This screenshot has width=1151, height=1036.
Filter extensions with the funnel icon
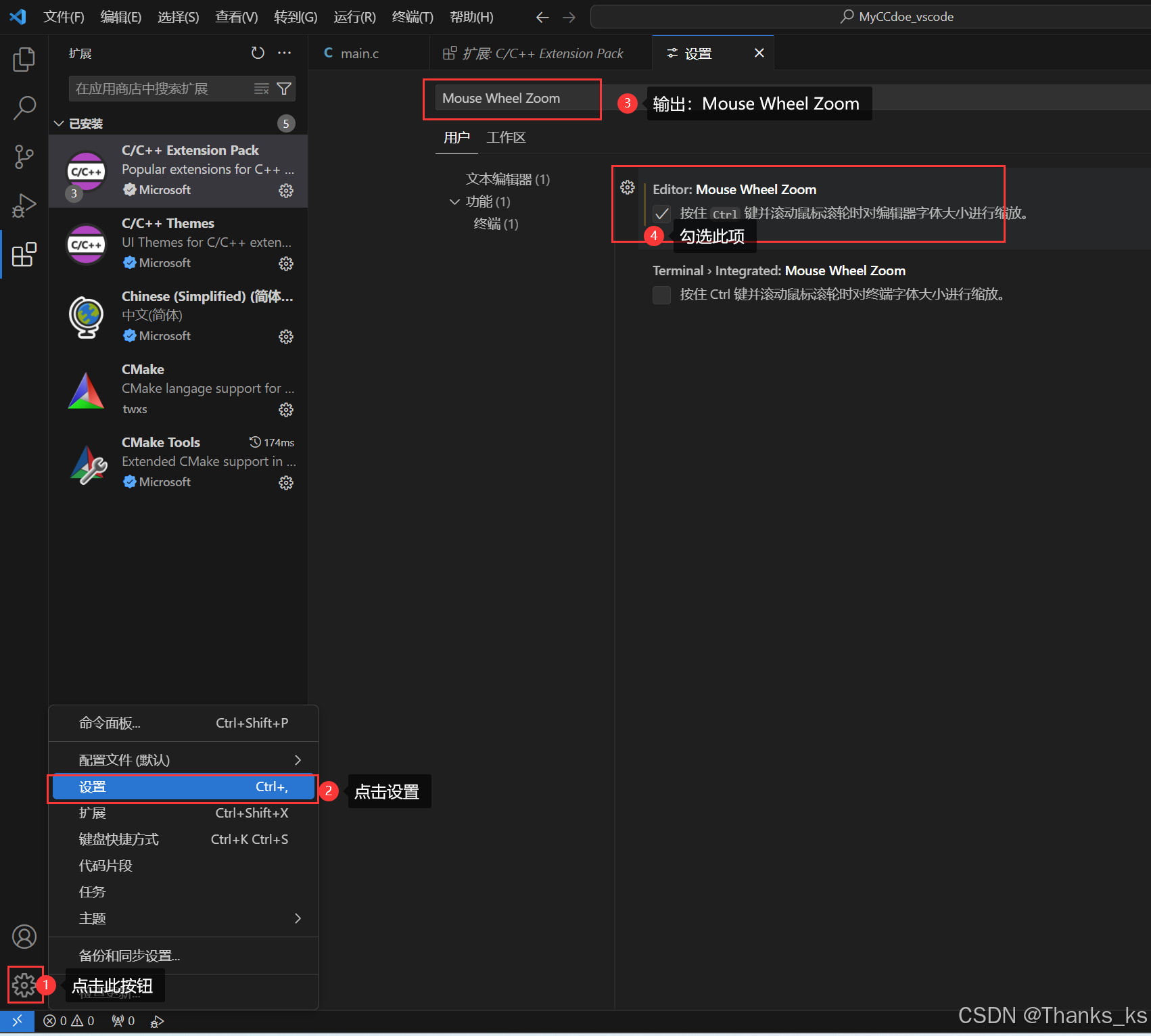pos(284,89)
